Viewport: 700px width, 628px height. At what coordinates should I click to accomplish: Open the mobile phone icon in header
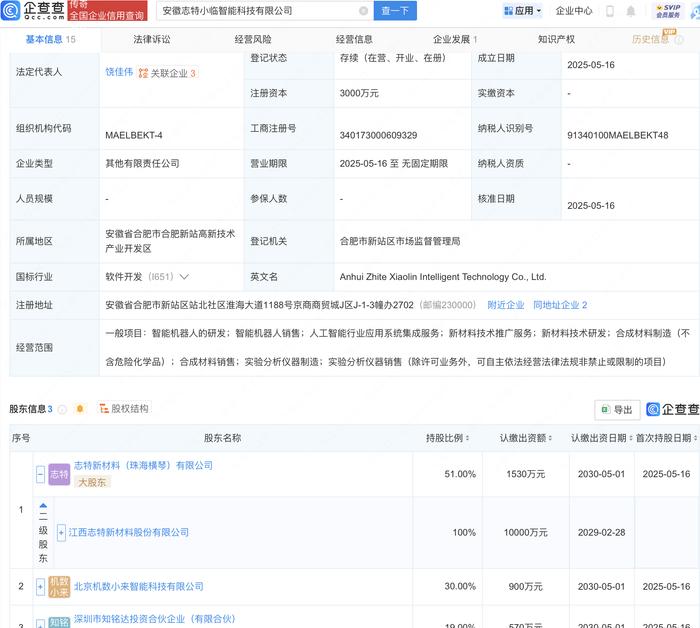click(610, 11)
